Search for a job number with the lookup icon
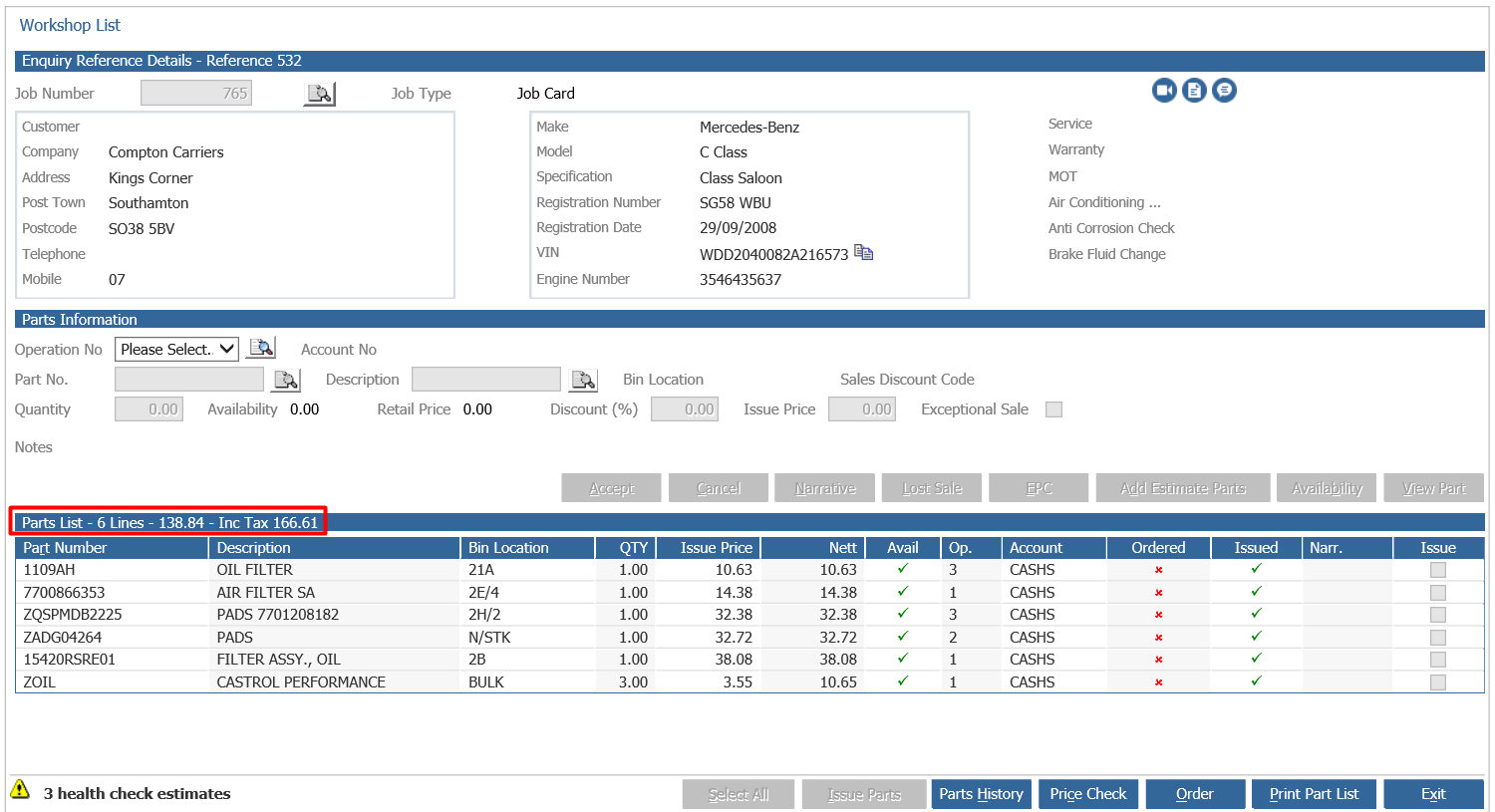1495x812 pixels. pos(319,94)
